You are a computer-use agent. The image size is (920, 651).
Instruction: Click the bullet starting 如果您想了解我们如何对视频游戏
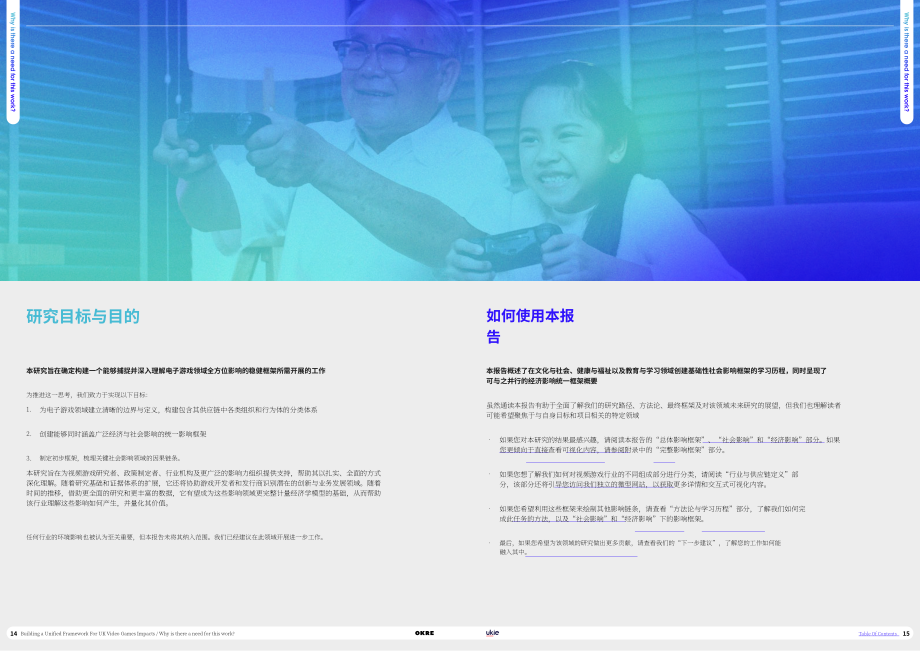pos(649,480)
